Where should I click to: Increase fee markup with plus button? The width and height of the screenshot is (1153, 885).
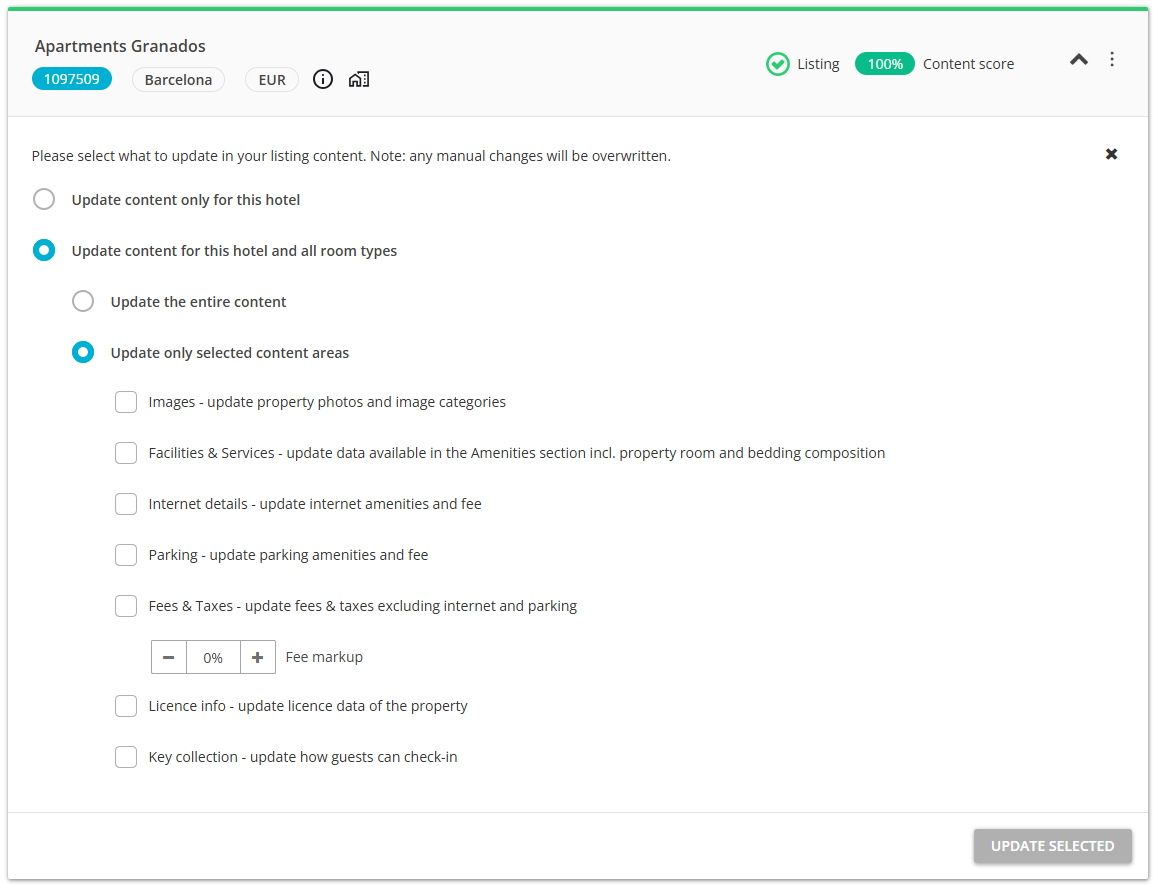coord(257,657)
